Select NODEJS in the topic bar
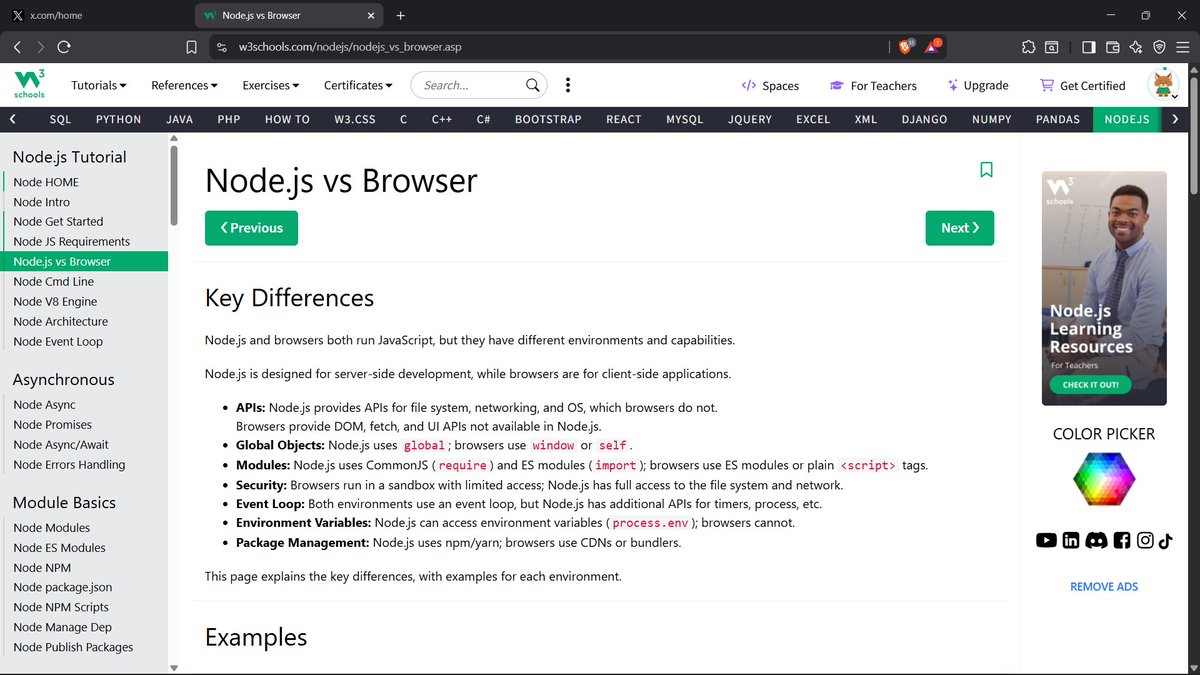This screenshot has height=675, width=1200. pos(1127,119)
